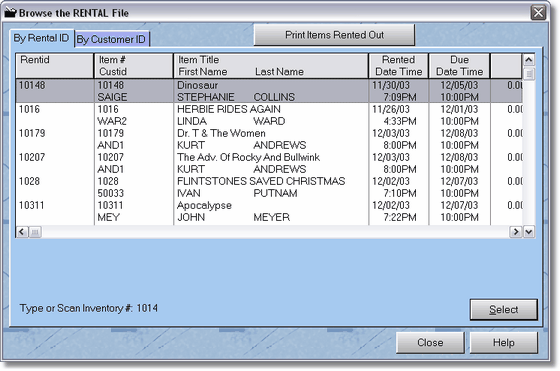Click customer ID MEY
This screenshot has height=371, width=560.
[109, 217]
